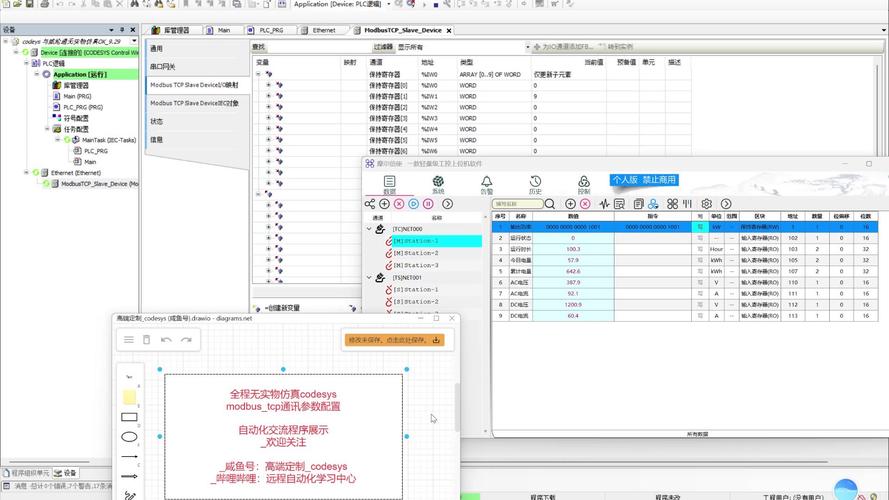
Task: Click the orange unsaved changes save button
Action: 395,340
